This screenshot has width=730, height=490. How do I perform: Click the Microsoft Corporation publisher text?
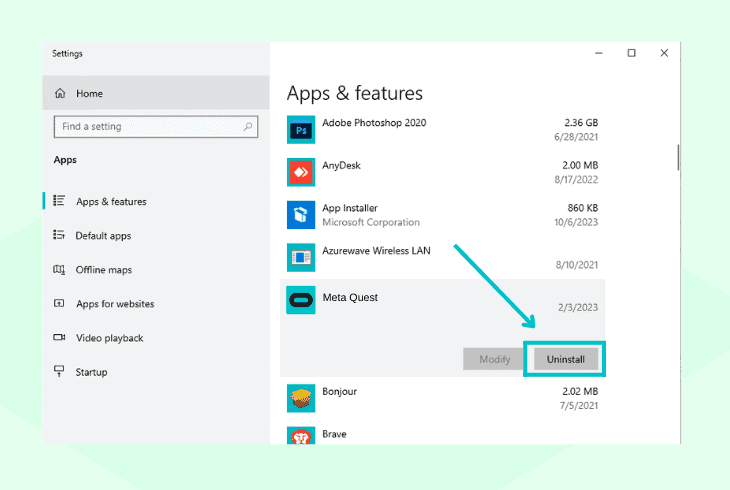[x=371, y=222]
